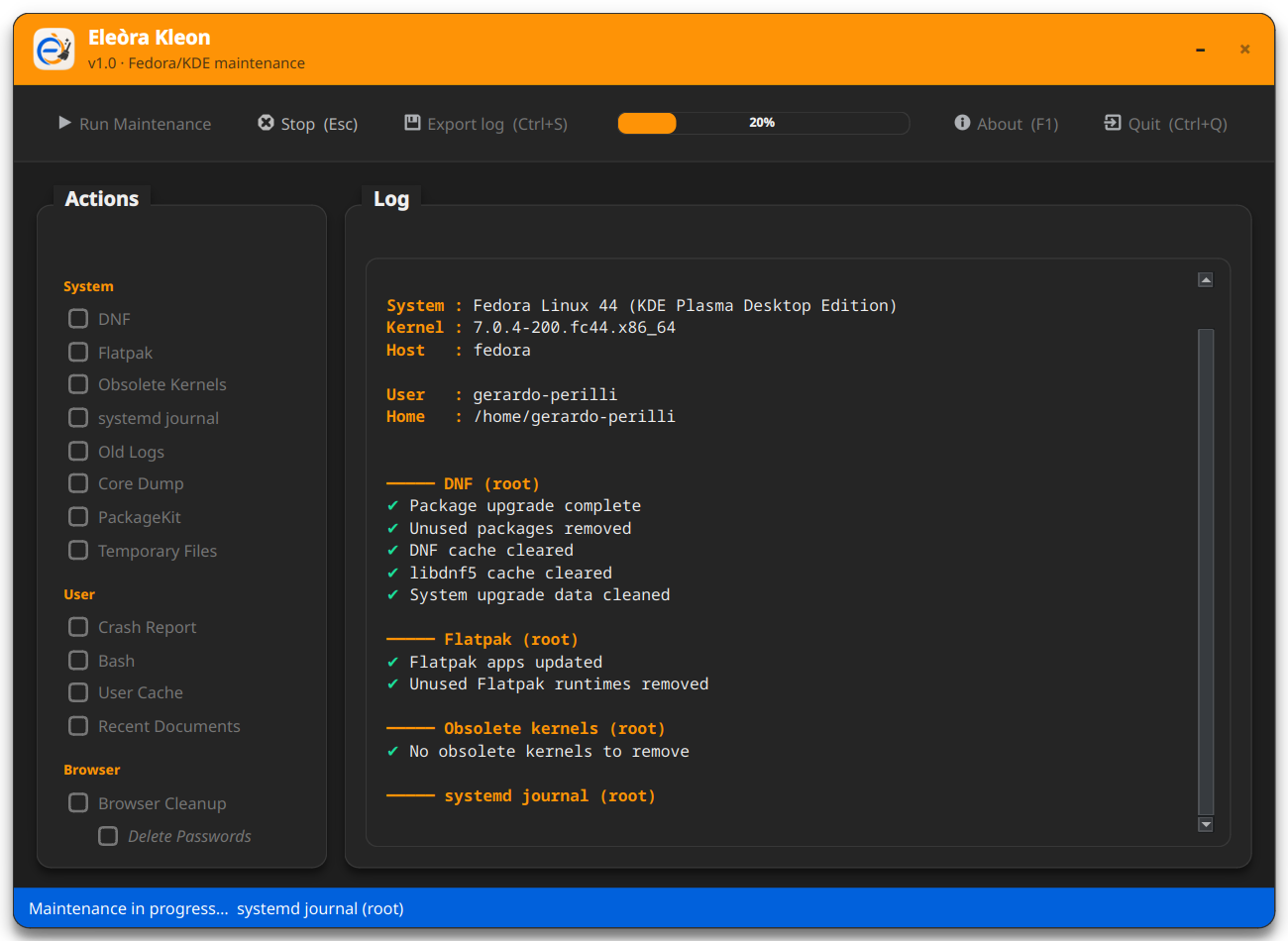Click the play icon beside Run Maintenance
The image size is (1288, 941).
pyautogui.click(x=65, y=123)
